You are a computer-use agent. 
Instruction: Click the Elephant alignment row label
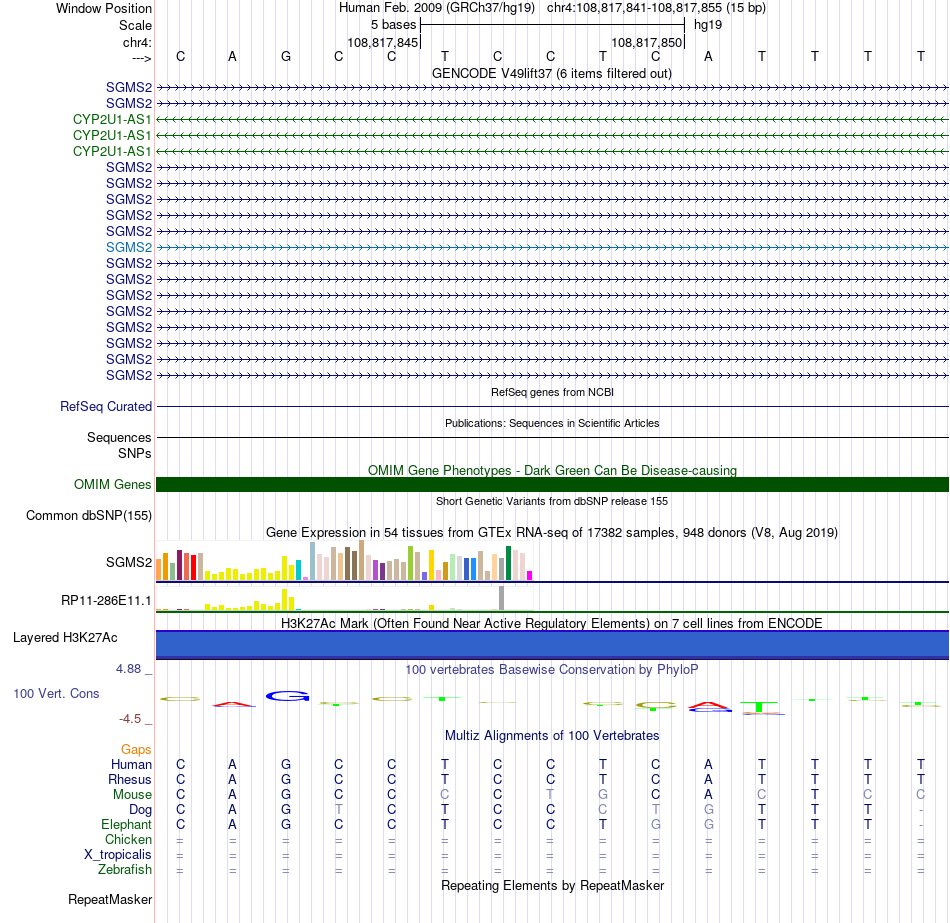[126, 825]
